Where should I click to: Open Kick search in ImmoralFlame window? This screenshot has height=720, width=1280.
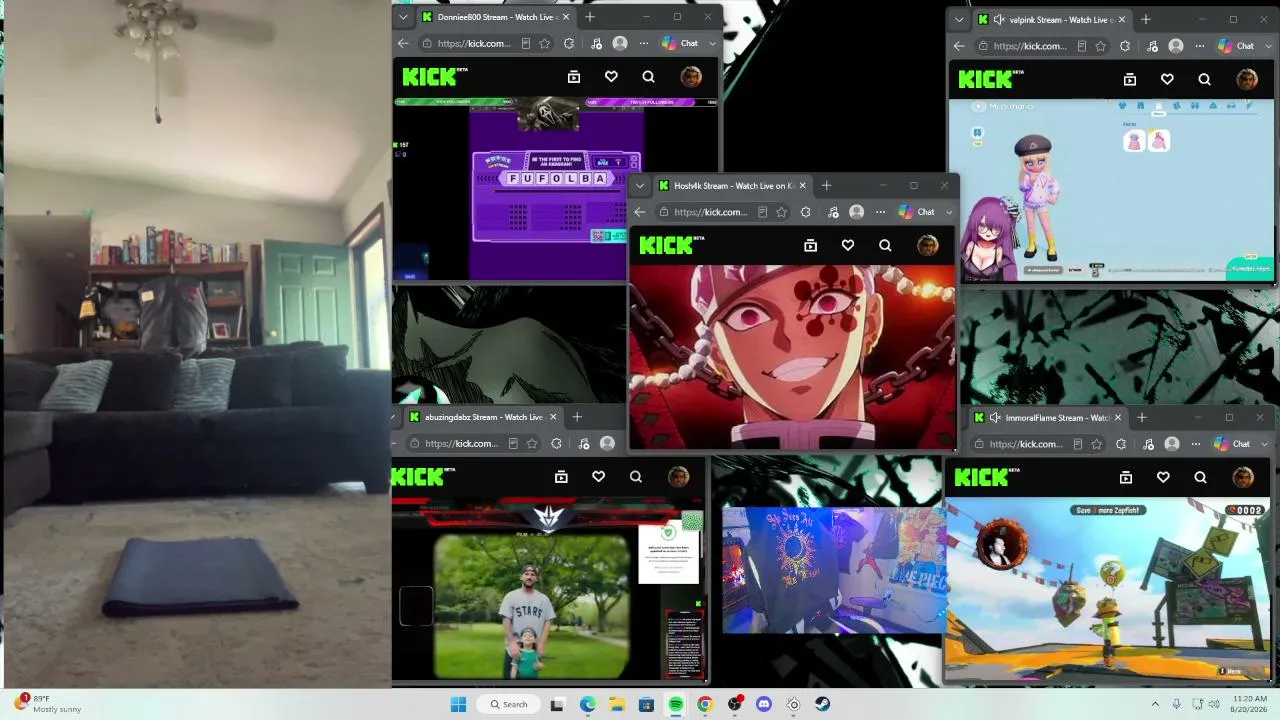pos(1200,478)
